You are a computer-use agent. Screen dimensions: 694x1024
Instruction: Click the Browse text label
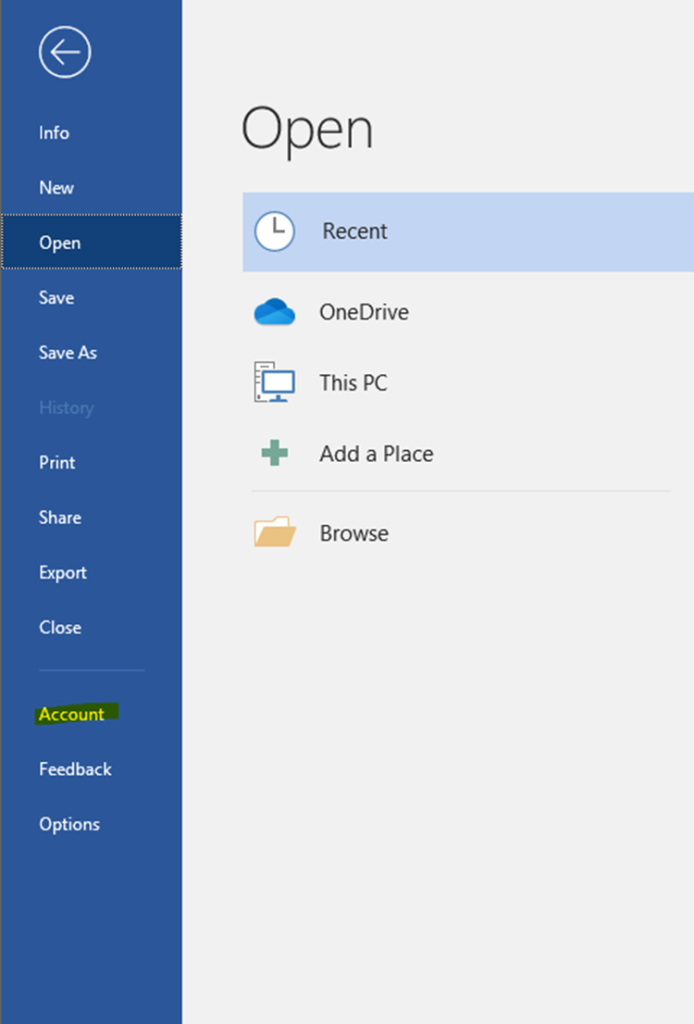click(x=354, y=534)
